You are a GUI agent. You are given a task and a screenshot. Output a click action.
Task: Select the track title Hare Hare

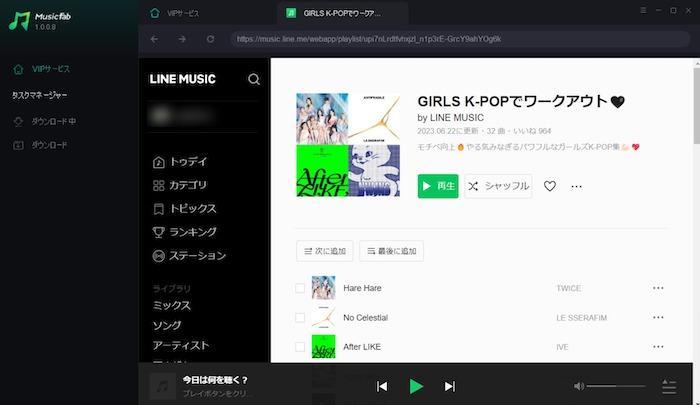click(x=362, y=288)
